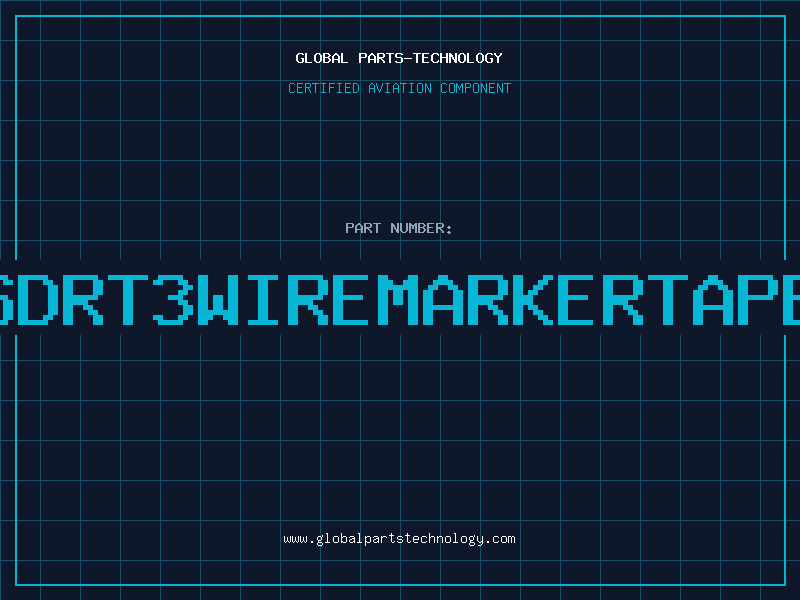Select the CERTIFIED AVIATION COMPONENT subtitle
Viewport: 800px width, 600px height.
pos(399,88)
